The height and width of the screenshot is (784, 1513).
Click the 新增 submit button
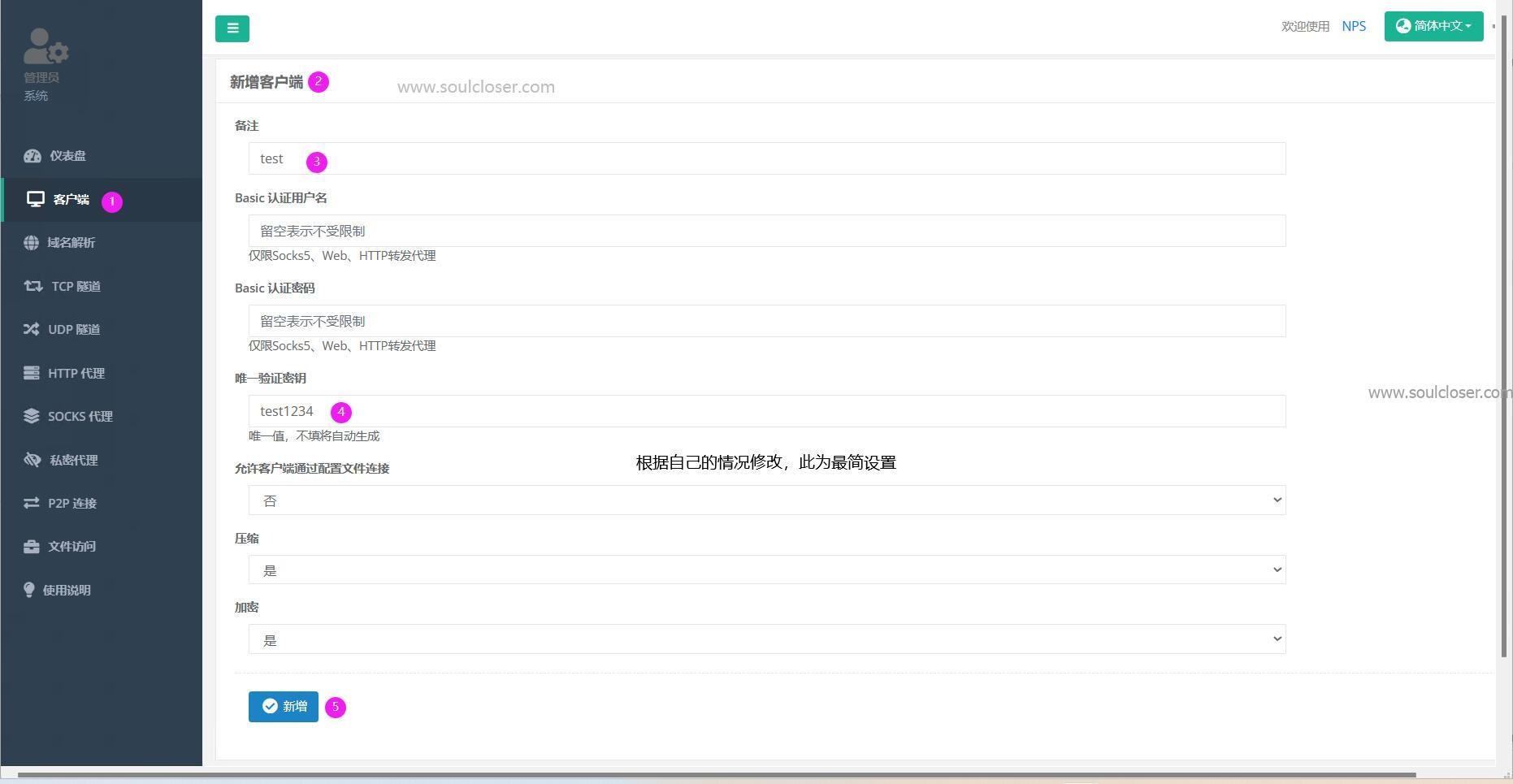pyautogui.click(x=283, y=706)
